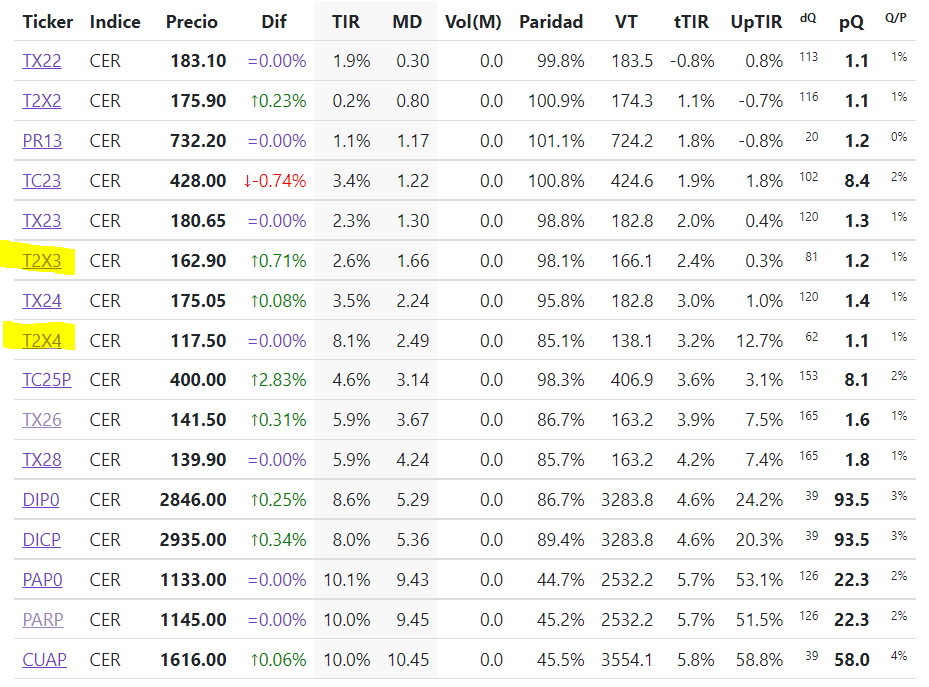Click UpTIR 58.8% in CUAP row
This screenshot has height=687, width=929.
[760, 659]
